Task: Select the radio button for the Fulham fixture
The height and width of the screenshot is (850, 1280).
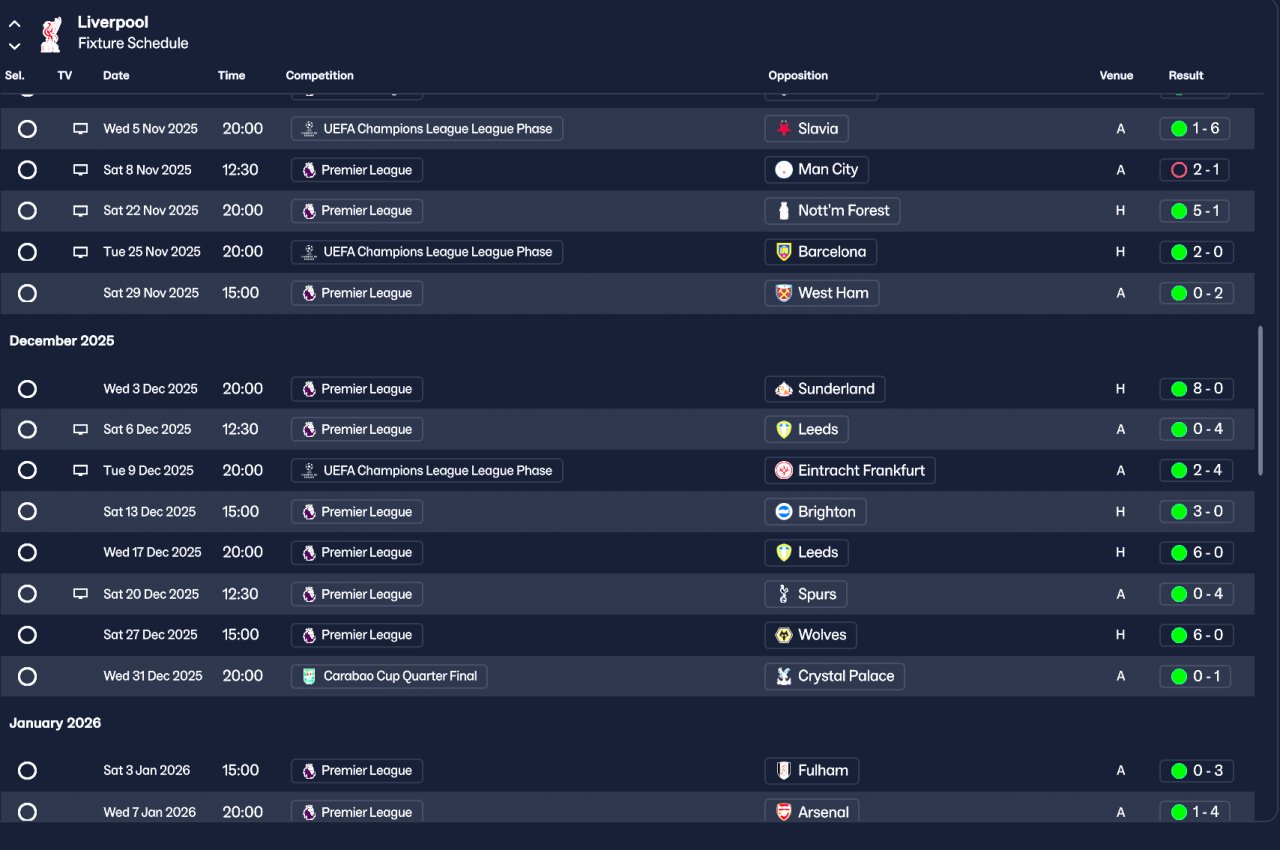Action: [x=27, y=771]
